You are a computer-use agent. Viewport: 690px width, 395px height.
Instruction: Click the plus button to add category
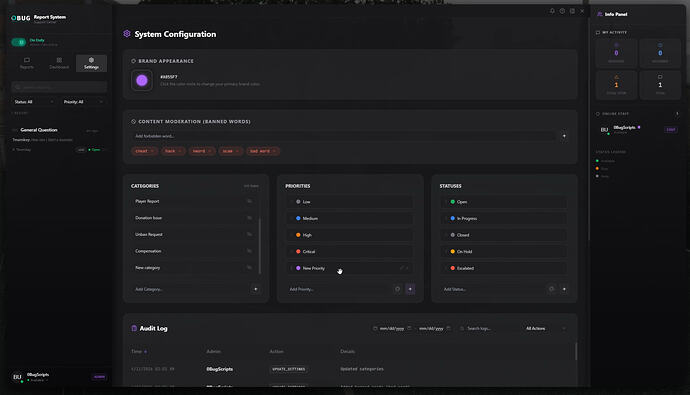256,289
